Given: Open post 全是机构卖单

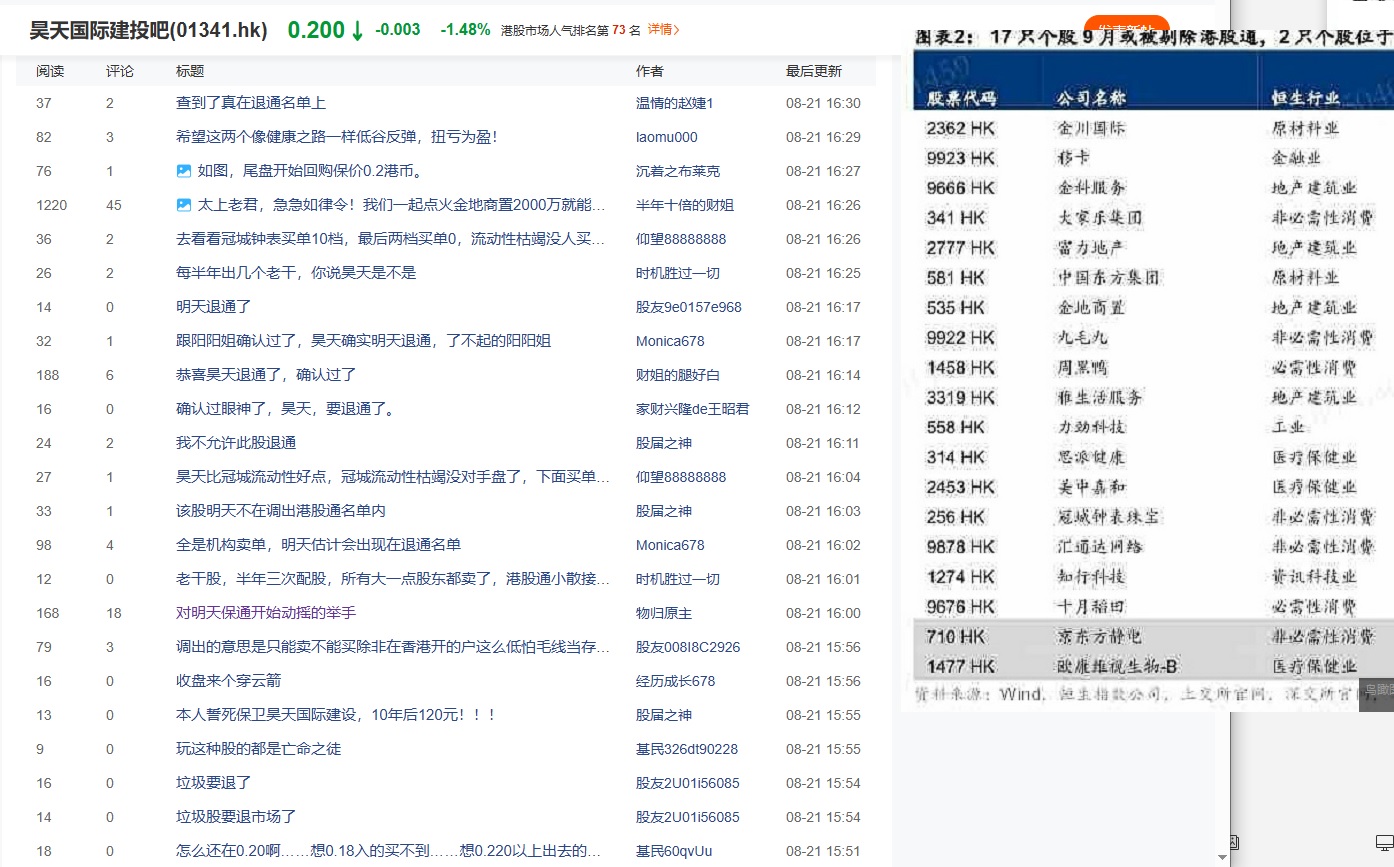Looking at the screenshot, I should (318, 545).
